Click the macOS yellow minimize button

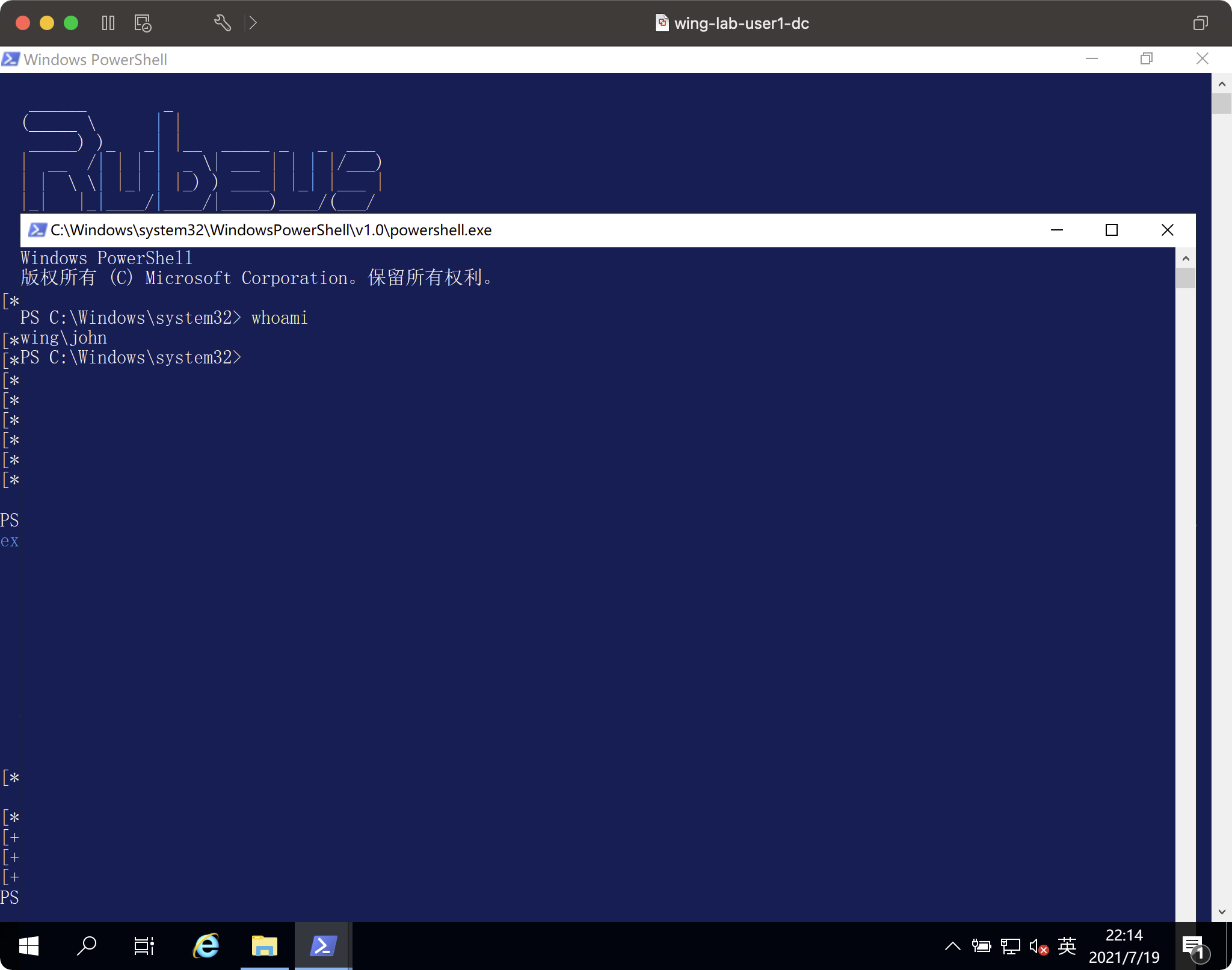[x=47, y=23]
